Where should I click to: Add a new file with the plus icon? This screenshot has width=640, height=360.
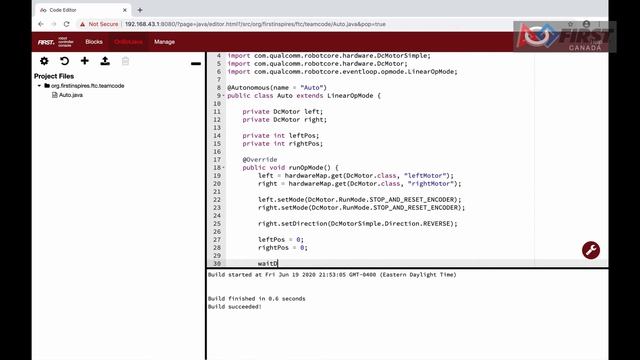[x=84, y=61]
